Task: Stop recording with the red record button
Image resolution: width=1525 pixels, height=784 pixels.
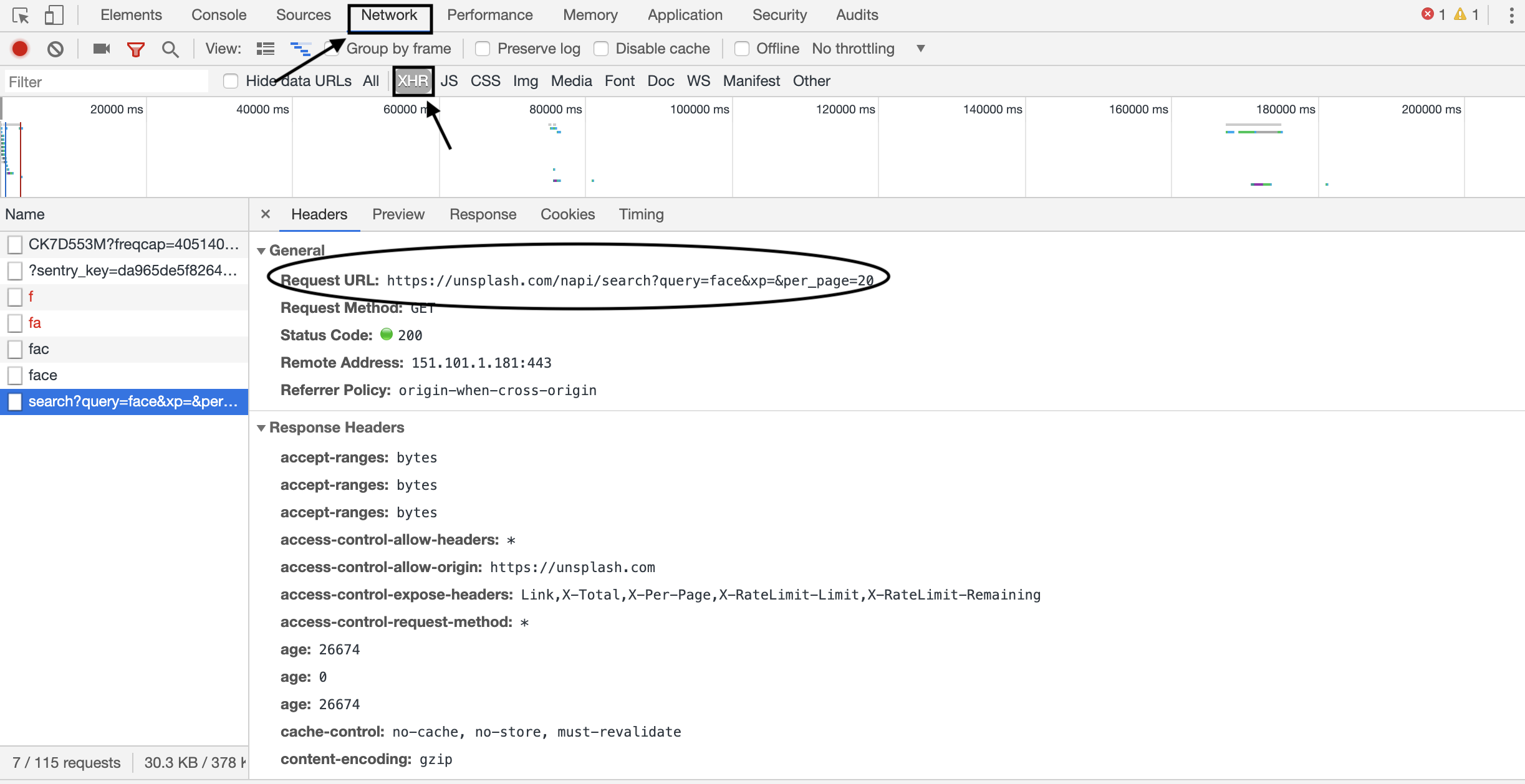Action: (x=20, y=49)
